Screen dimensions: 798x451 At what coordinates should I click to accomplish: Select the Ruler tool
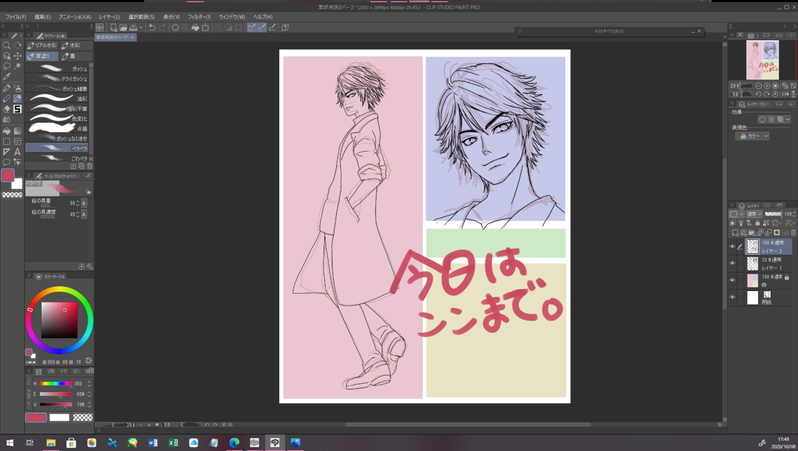click(x=7, y=152)
